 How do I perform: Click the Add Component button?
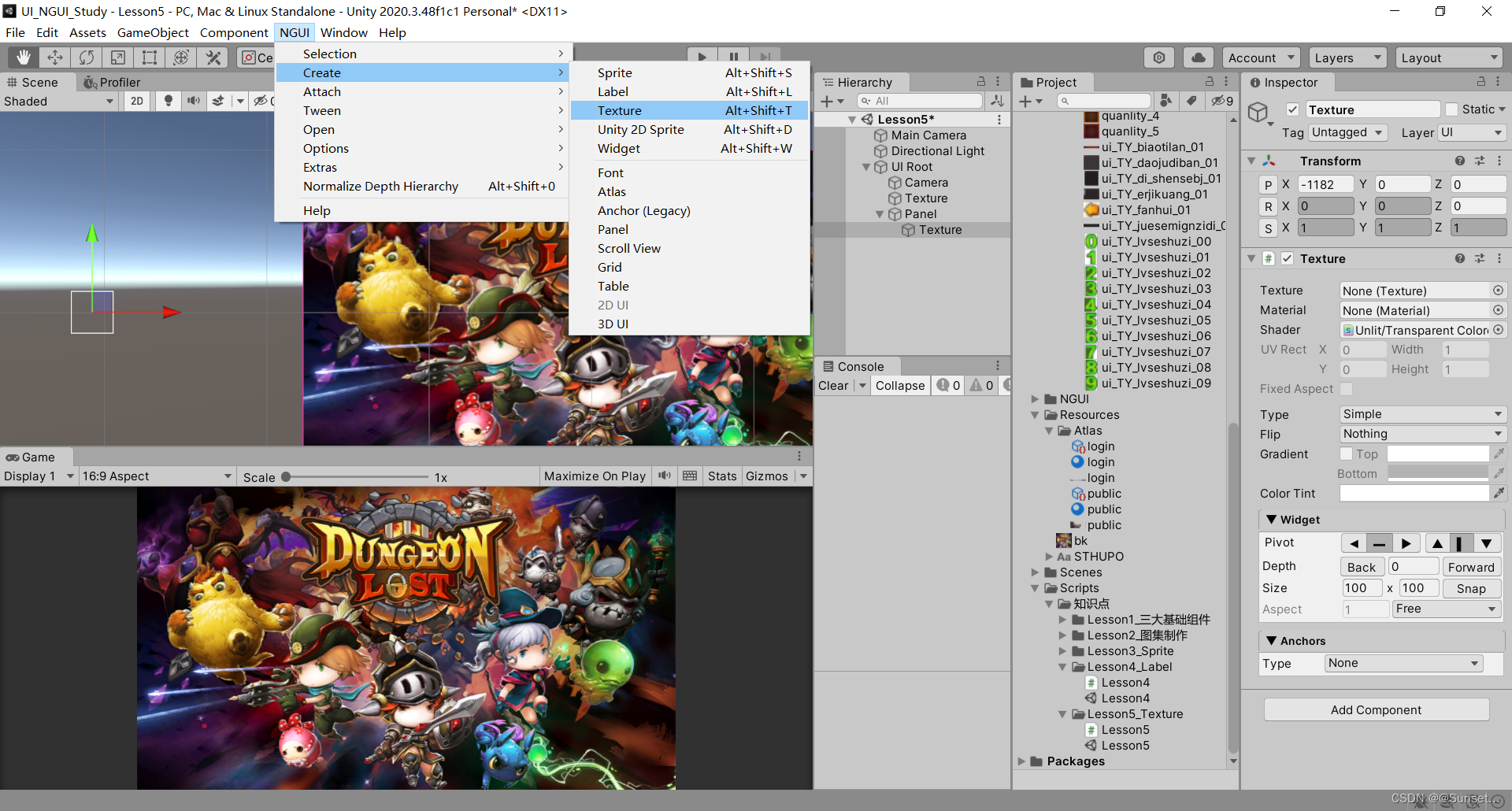[1377, 709]
